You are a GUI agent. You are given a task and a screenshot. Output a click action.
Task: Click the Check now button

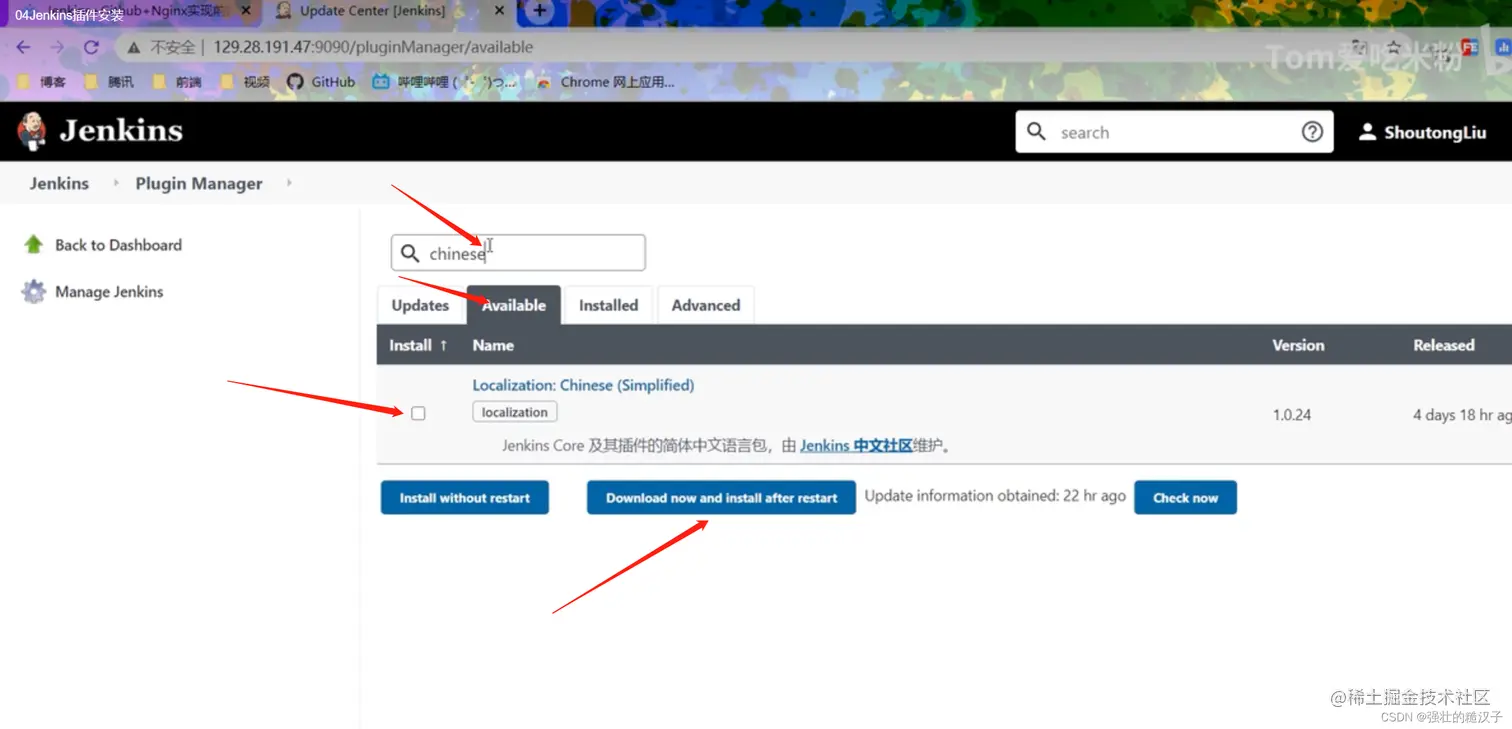(x=1185, y=497)
